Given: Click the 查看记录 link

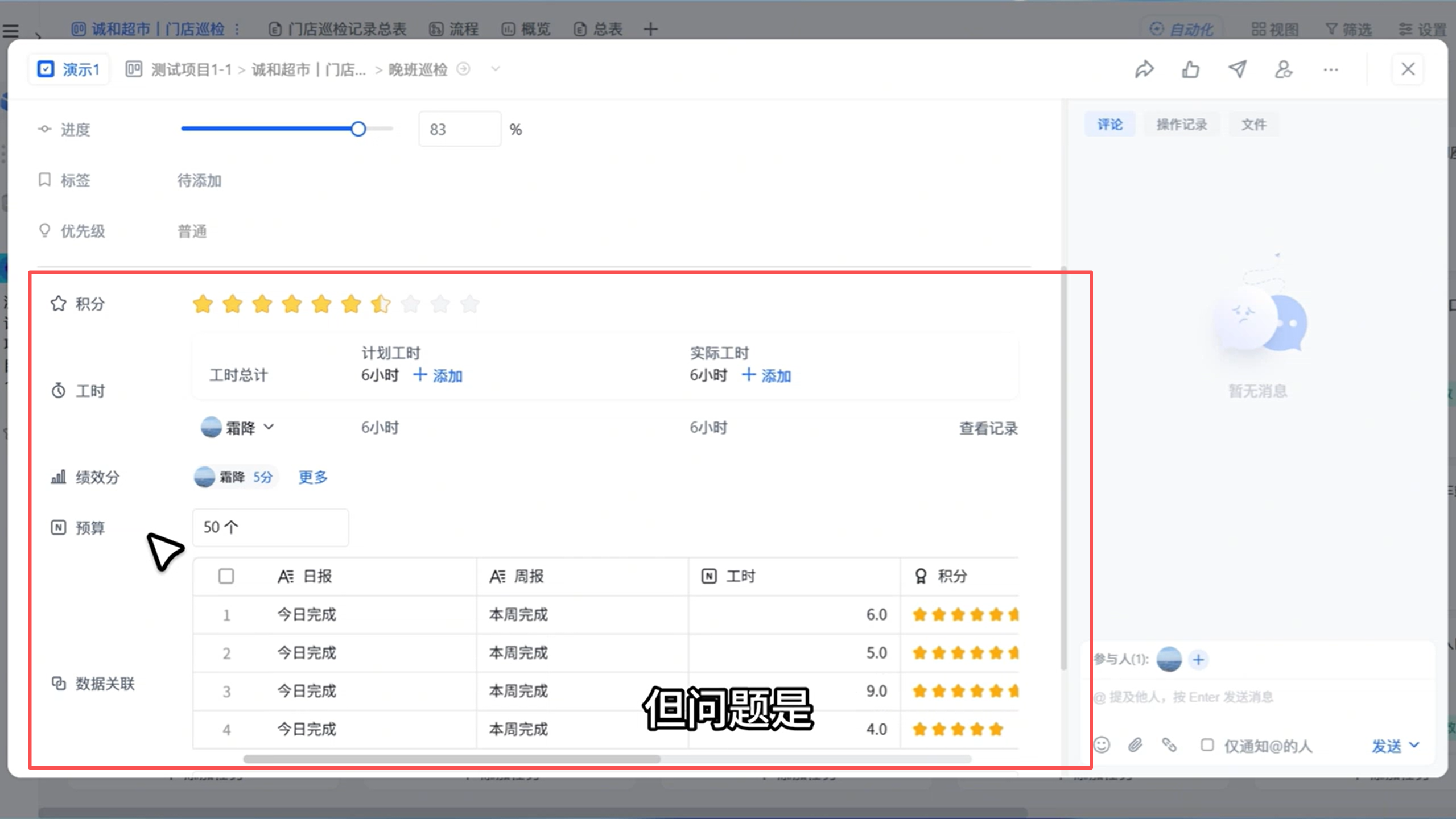Looking at the screenshot, I should [x=988, y=428].
